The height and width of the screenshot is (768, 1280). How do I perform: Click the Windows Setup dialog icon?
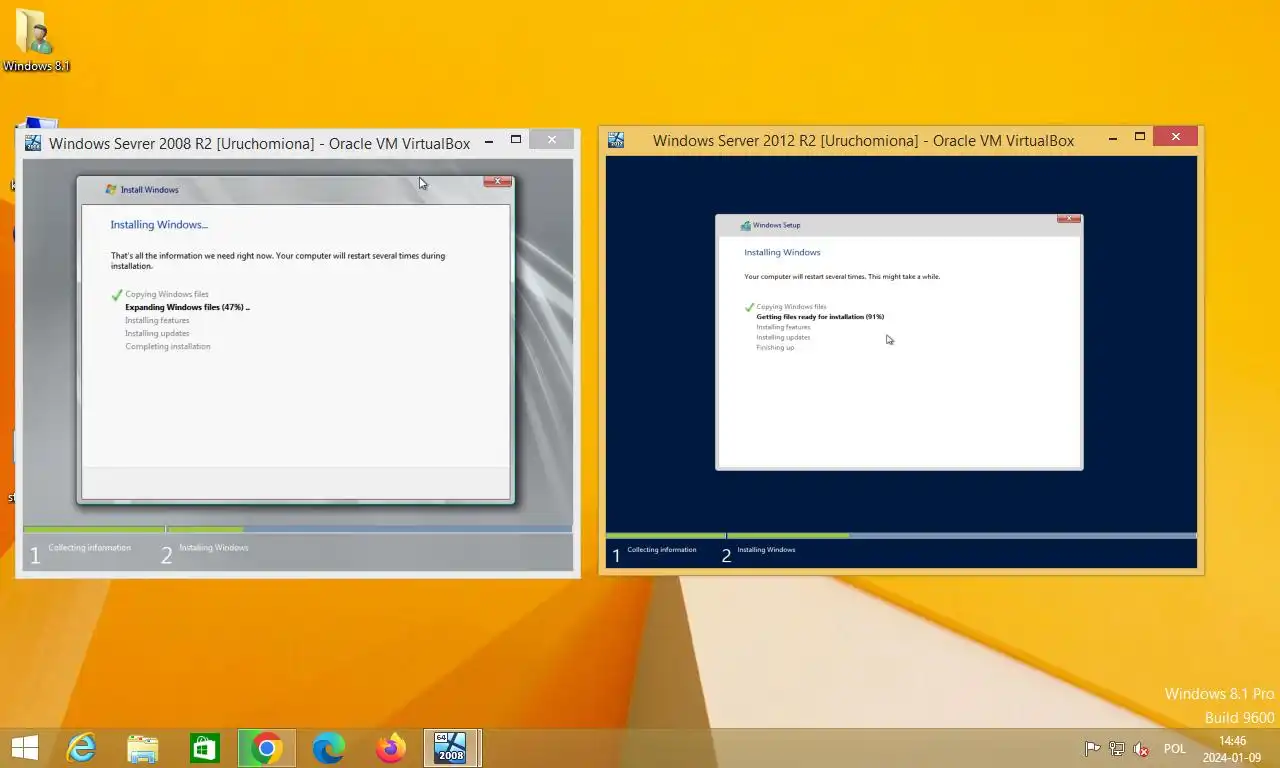(x=745, y=225)
